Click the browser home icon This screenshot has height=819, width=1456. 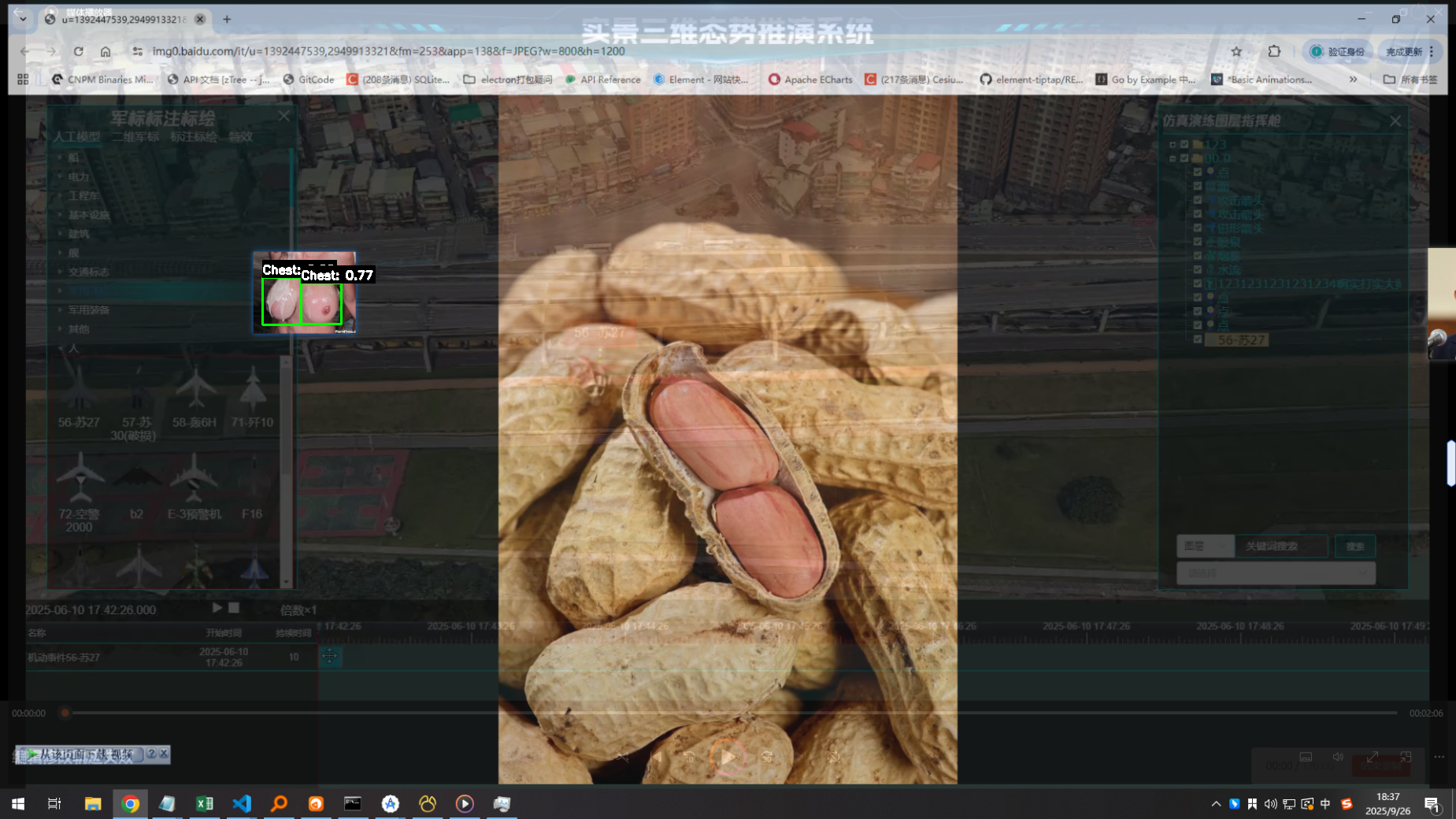pyautogui.click(x=106, y=51)
